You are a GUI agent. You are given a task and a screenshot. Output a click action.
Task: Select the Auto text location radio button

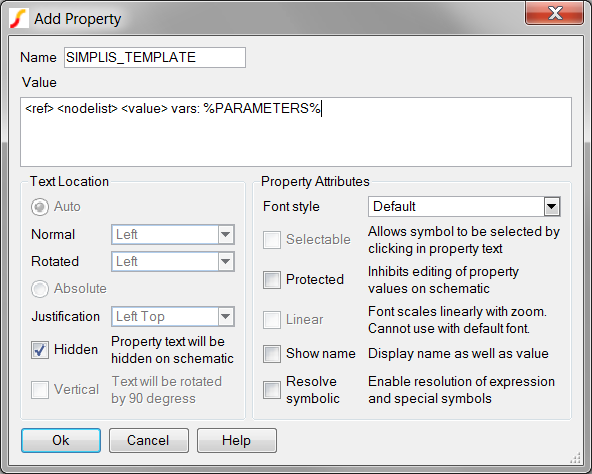pyautogui.click(x=40, y=207)
